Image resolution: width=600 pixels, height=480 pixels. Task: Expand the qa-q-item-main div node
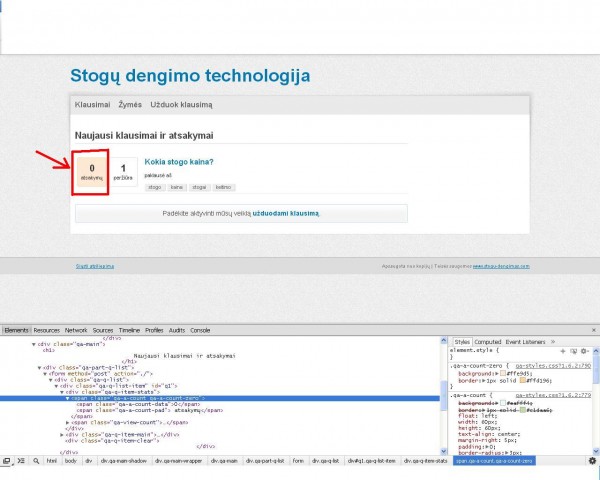[62, 435]
